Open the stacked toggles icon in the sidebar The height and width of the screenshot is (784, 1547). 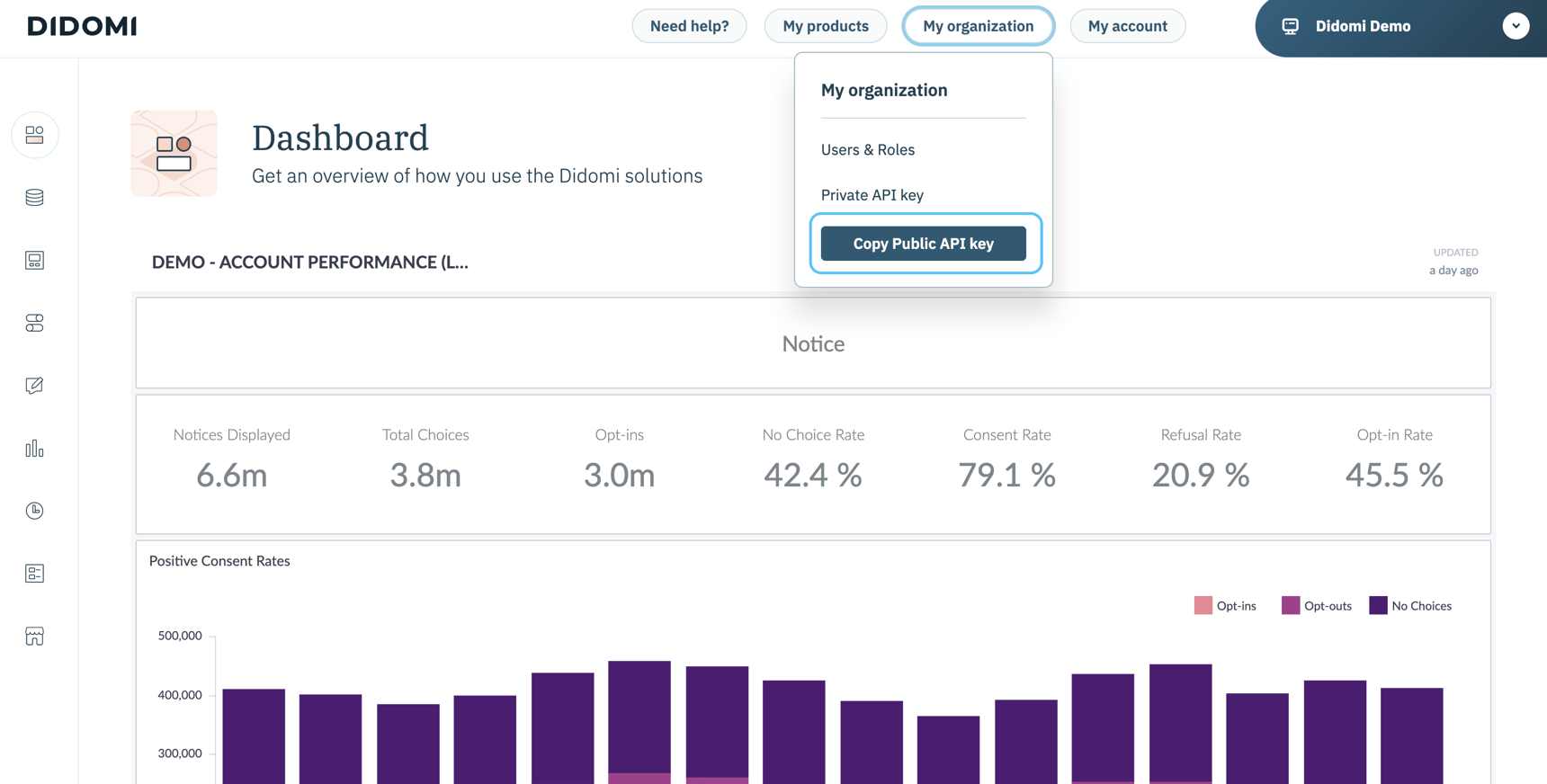click(35, 323)
